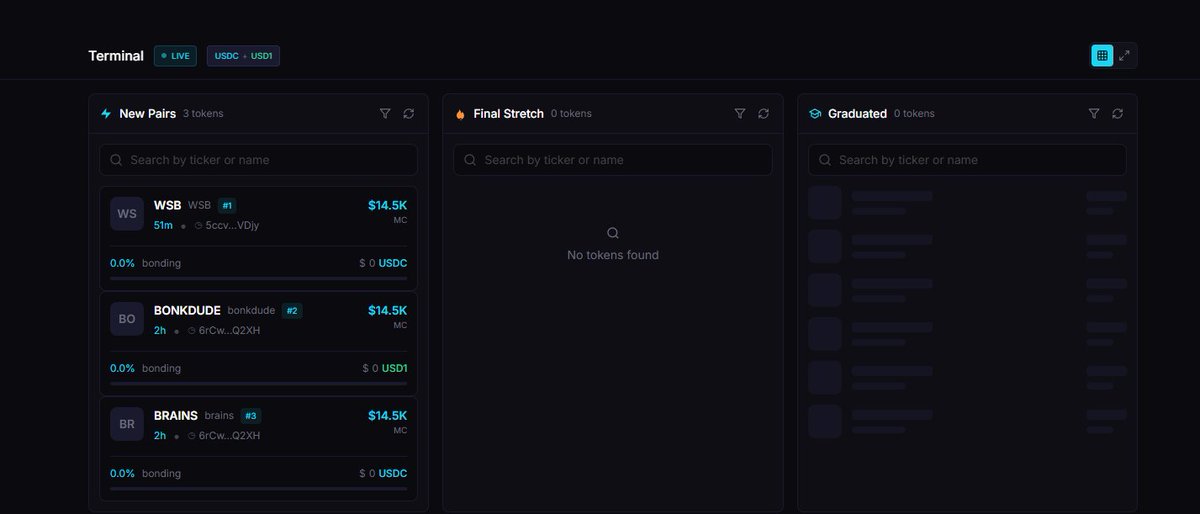Expand terminal to fullscreen
Image resolution: width=1200 pixels, height=514 pixels.
click(x=1125, y=56)
